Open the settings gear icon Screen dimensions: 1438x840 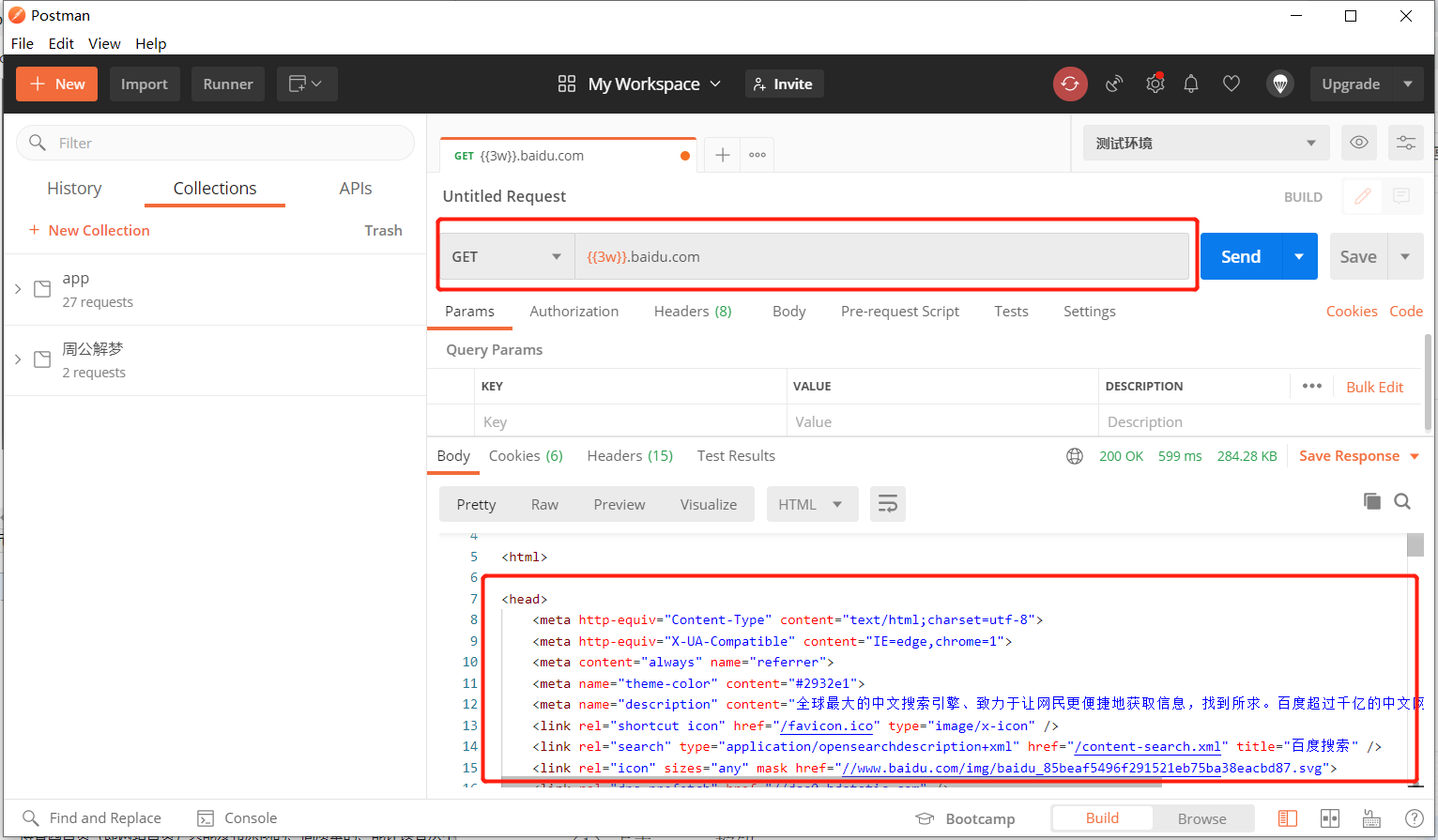point(1155,84)
